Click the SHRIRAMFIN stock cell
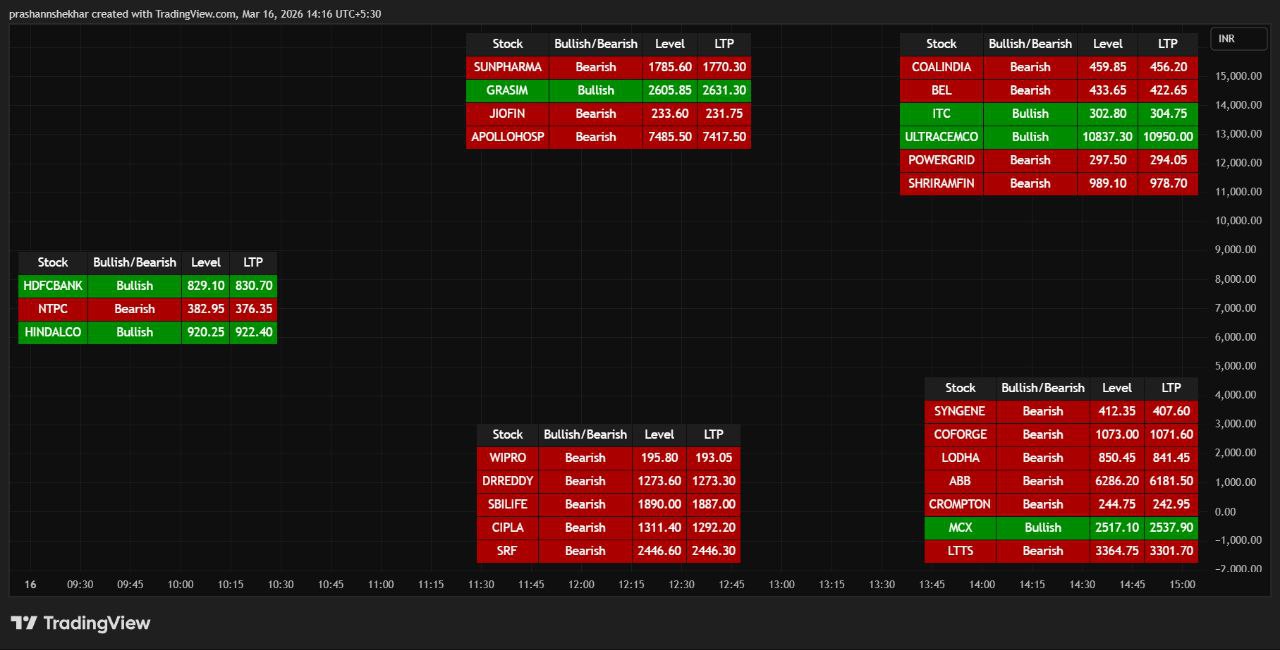1280x650 pixels. coord(941,183)
